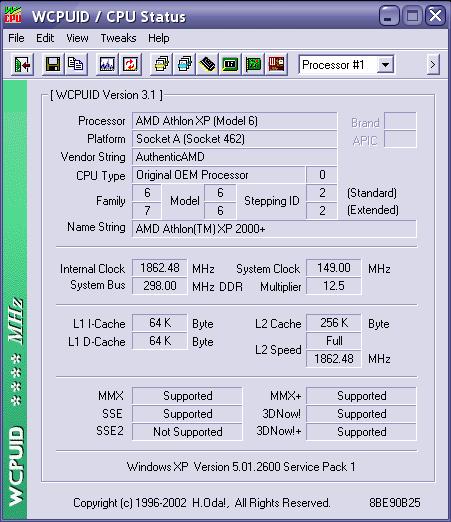The height and width of the screenshot is (522, 451).
Task: Click the standard Family value 6
Action: [147, 193]
